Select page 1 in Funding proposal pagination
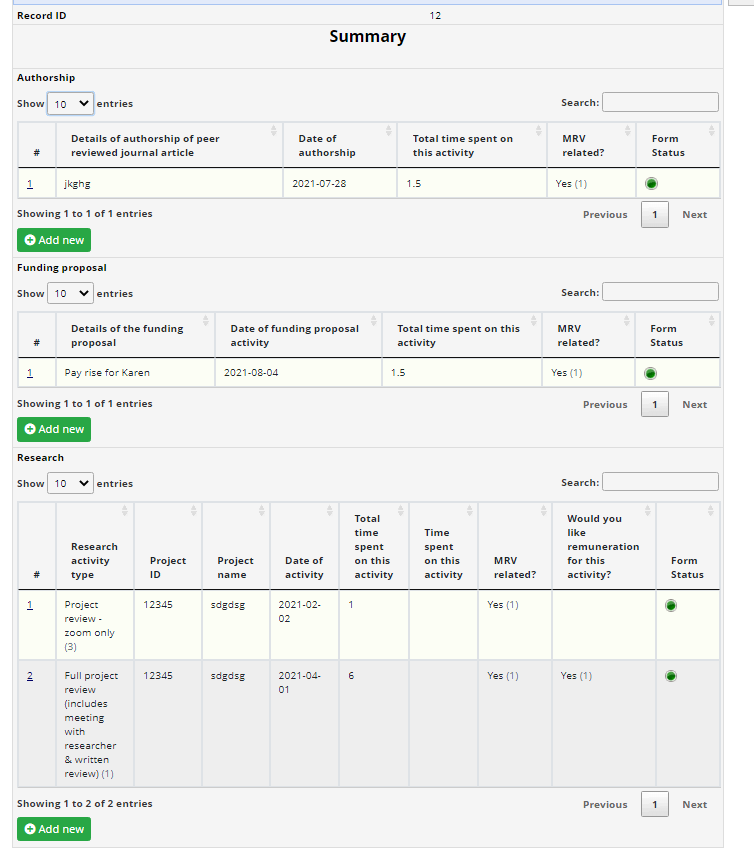This screenshot has width=754, height=848. point(654,404)
